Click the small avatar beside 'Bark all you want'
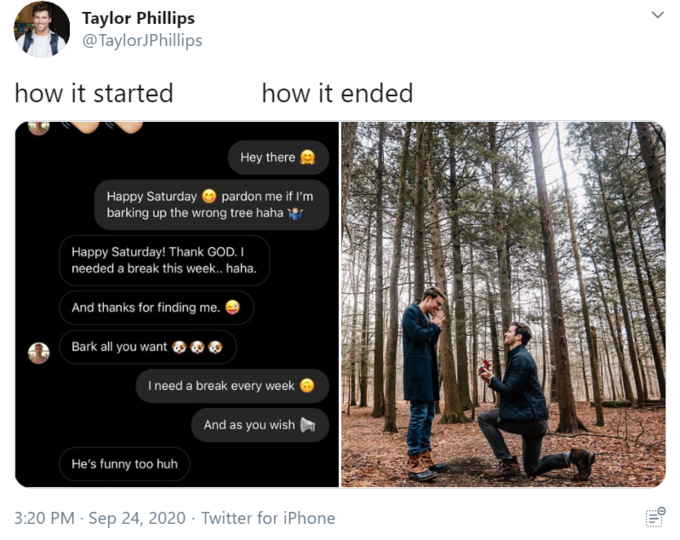This screenshot has height=540, width=680. [39, 352]
